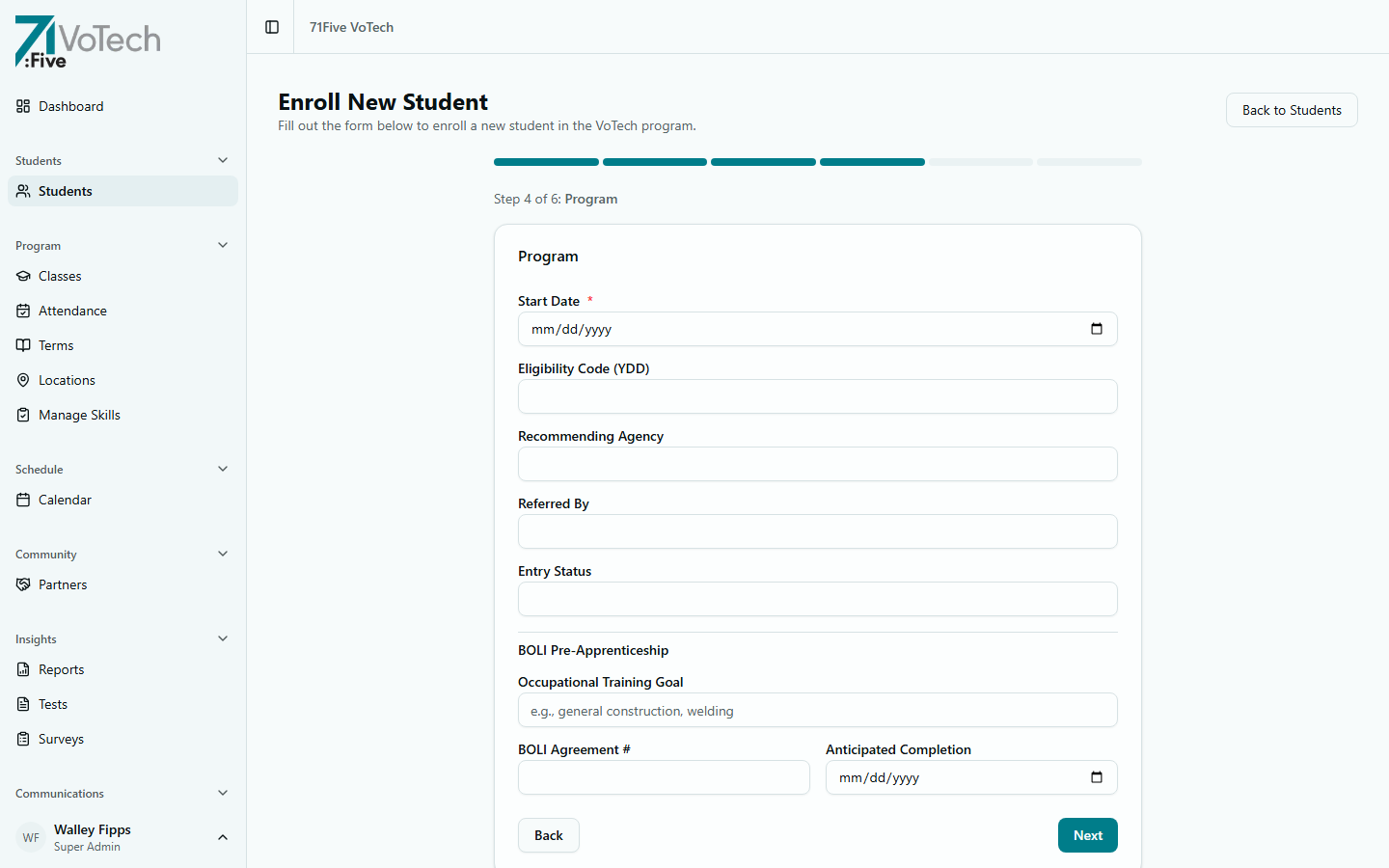Viewport: 1389px width, 868px height.
Task: Select Students in the navigation menu
Action: coord(66,191)
